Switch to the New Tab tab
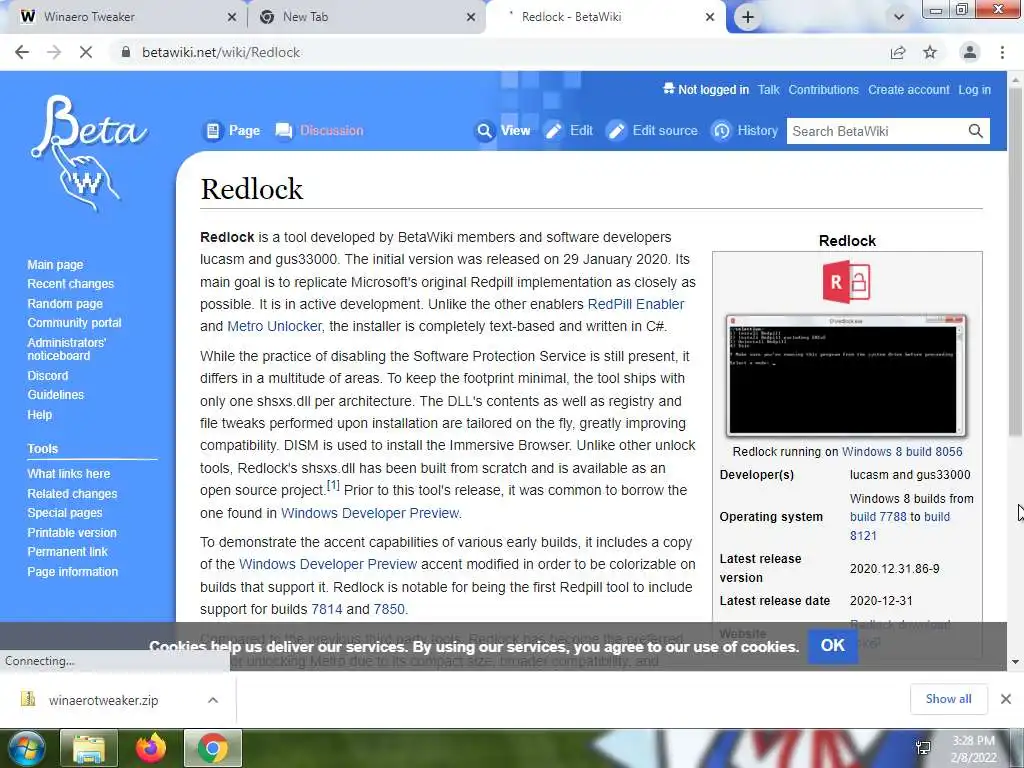Screen dimensions: 1024x768 point(367,17)
